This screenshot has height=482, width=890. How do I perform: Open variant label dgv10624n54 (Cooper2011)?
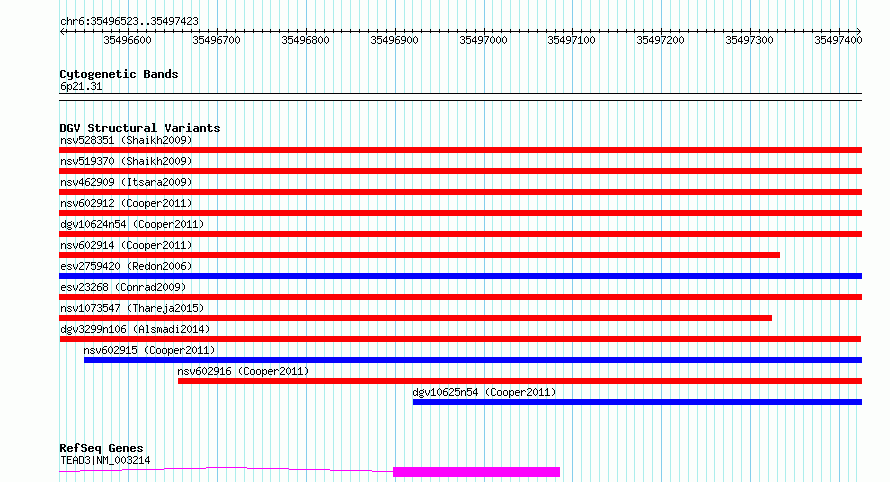(x=132, y=224)
